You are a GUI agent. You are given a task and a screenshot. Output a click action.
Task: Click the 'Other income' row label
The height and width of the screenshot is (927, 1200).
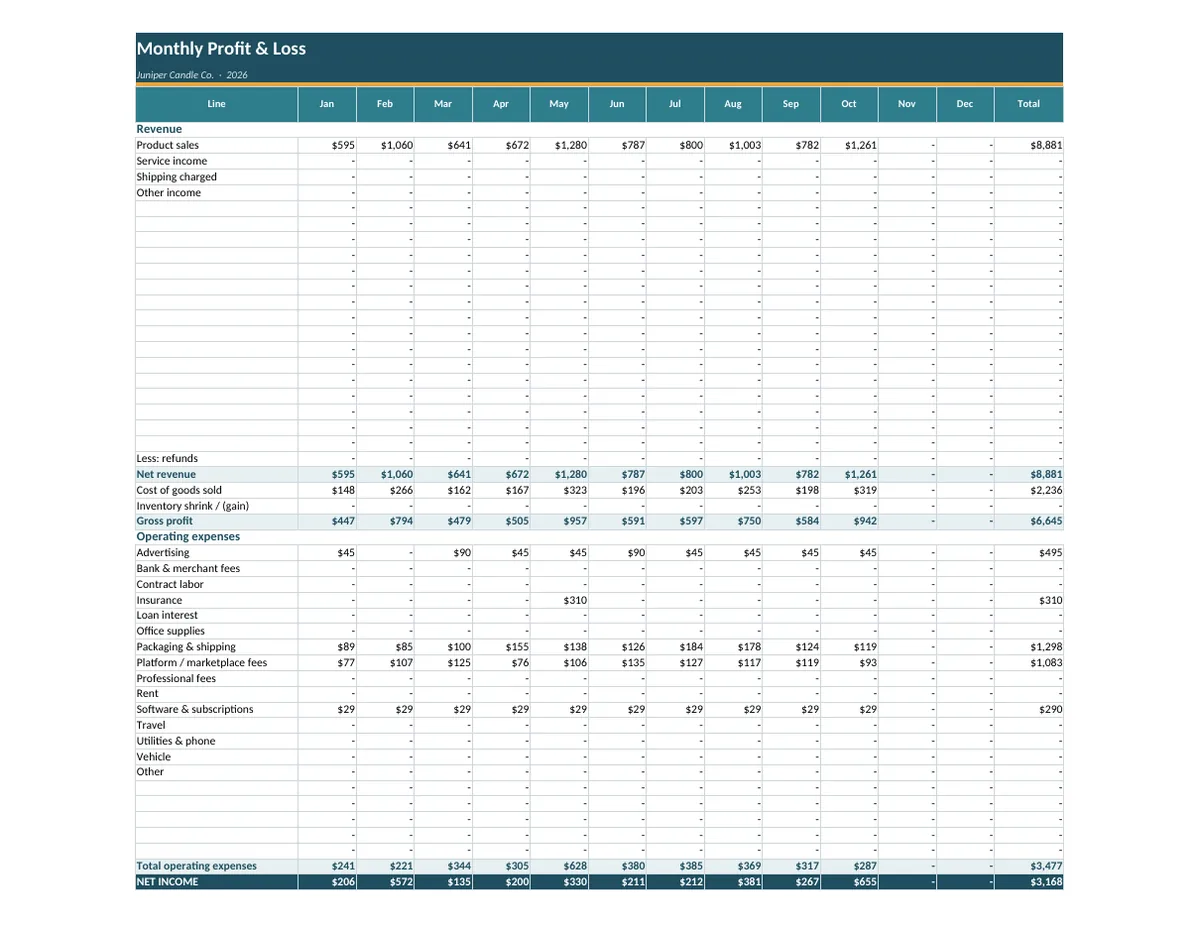[x=169, y=193]
